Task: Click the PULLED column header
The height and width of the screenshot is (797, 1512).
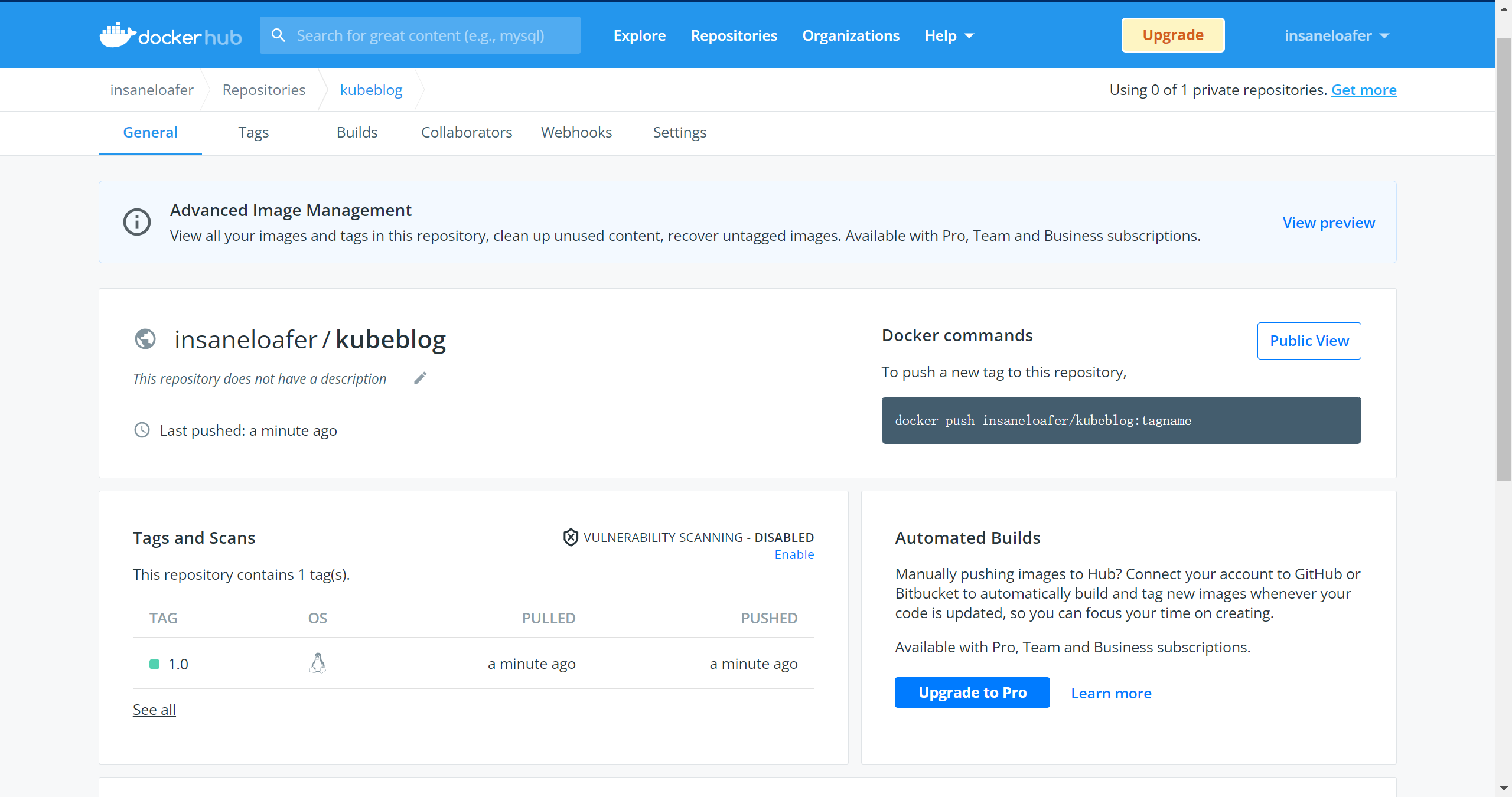Action: [549, 618]
